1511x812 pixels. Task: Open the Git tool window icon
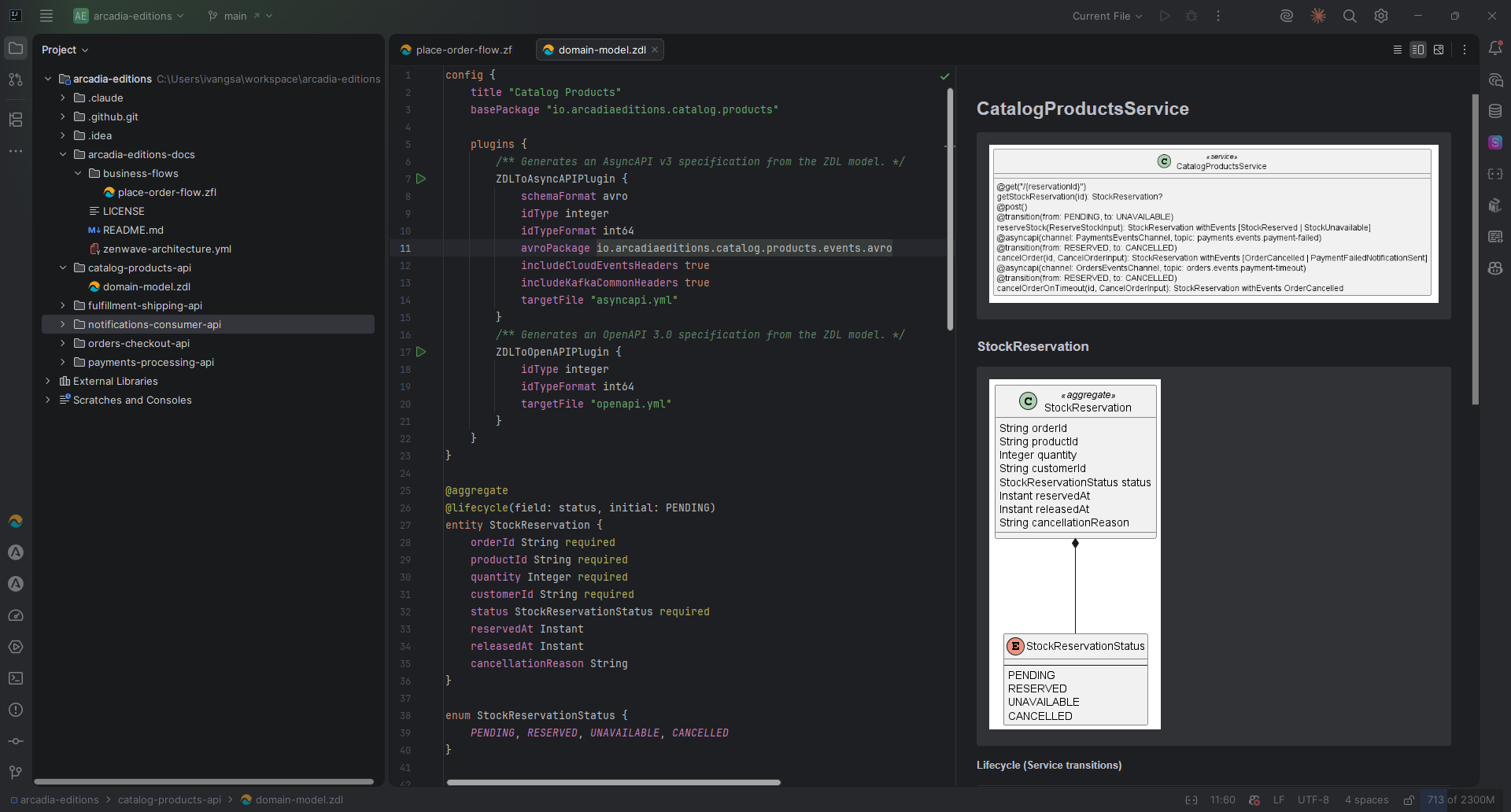pos(16,773)
